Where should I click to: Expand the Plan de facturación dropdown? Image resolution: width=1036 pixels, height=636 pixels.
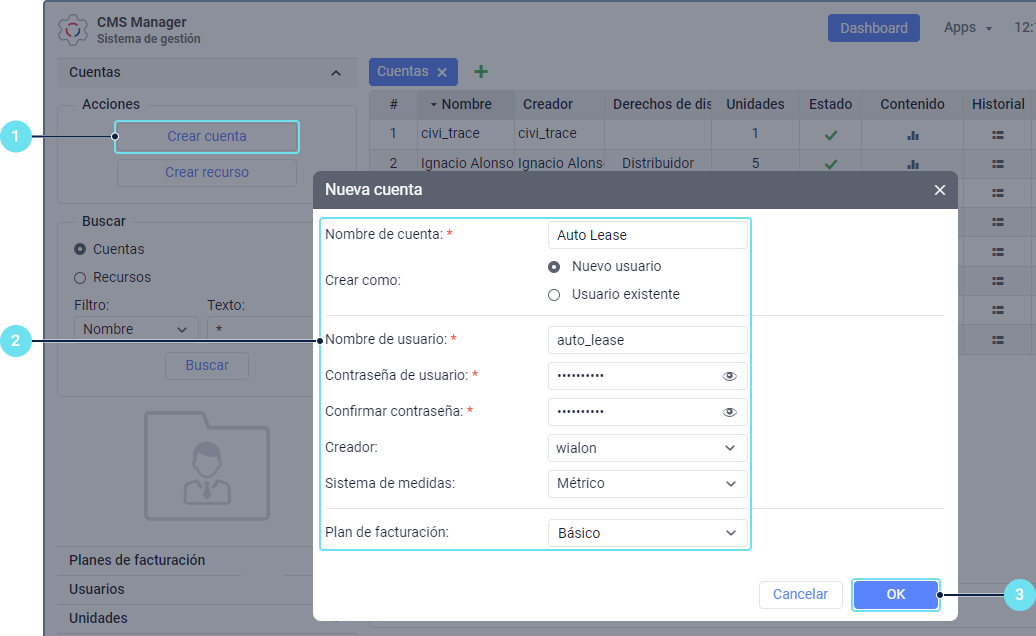(x=647, y=533)
